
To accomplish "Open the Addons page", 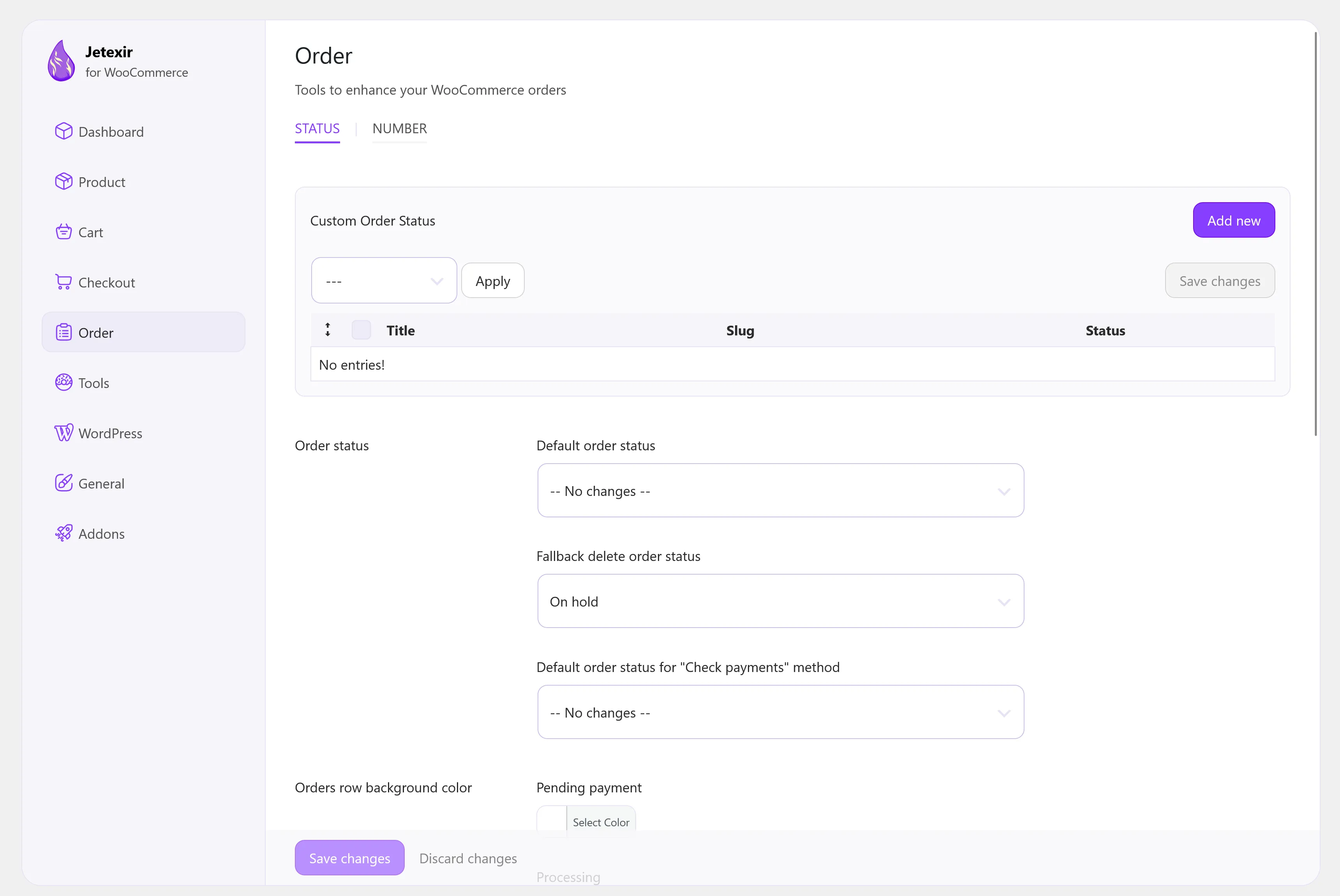I will tap(143, 534).
